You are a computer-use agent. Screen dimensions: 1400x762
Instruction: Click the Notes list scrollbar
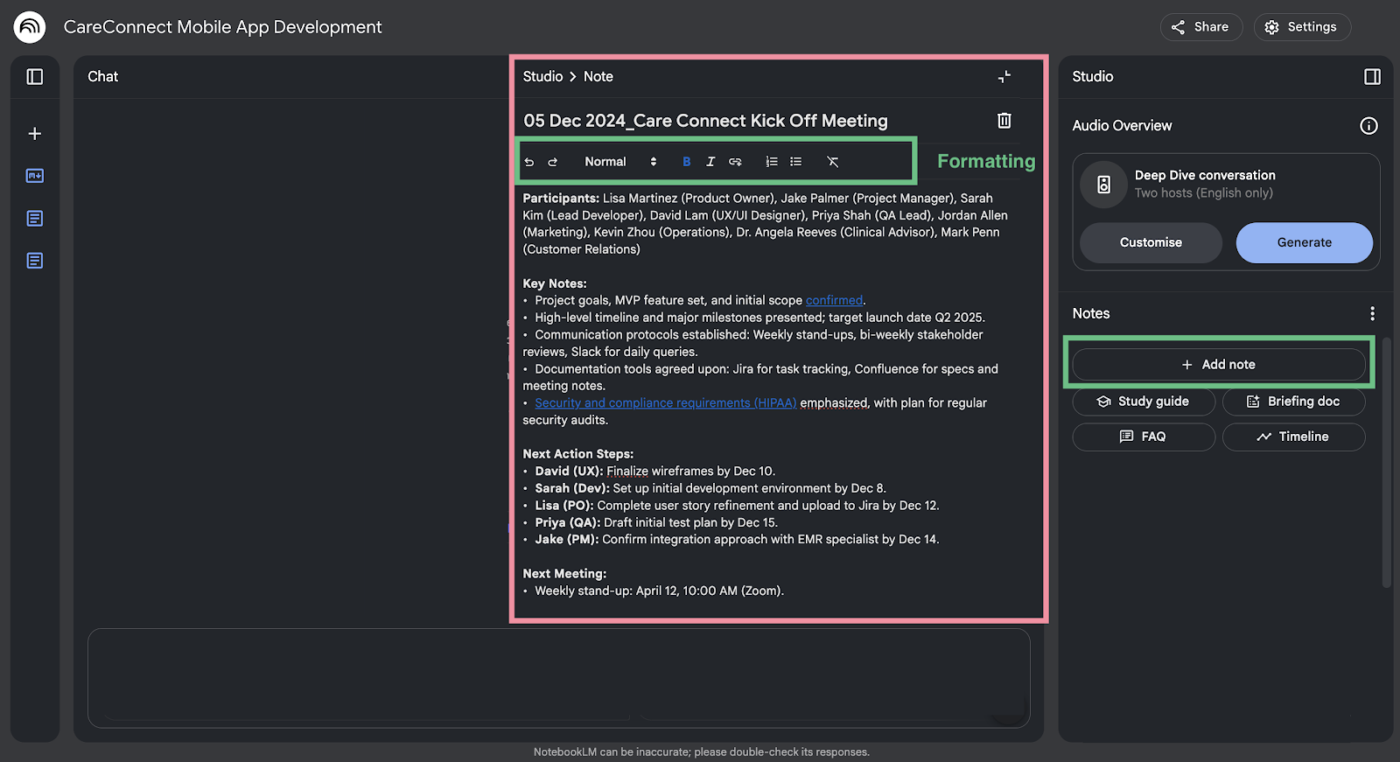(x=1386, y=463)
